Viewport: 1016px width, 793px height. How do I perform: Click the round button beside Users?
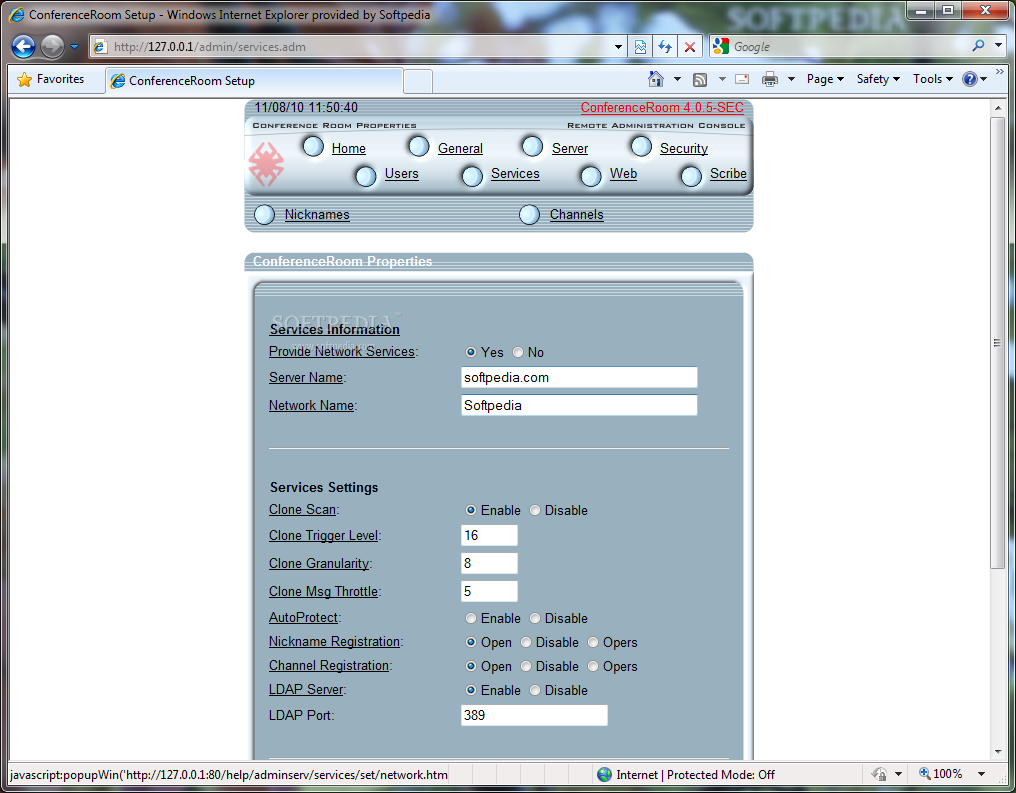coord(366,176)
